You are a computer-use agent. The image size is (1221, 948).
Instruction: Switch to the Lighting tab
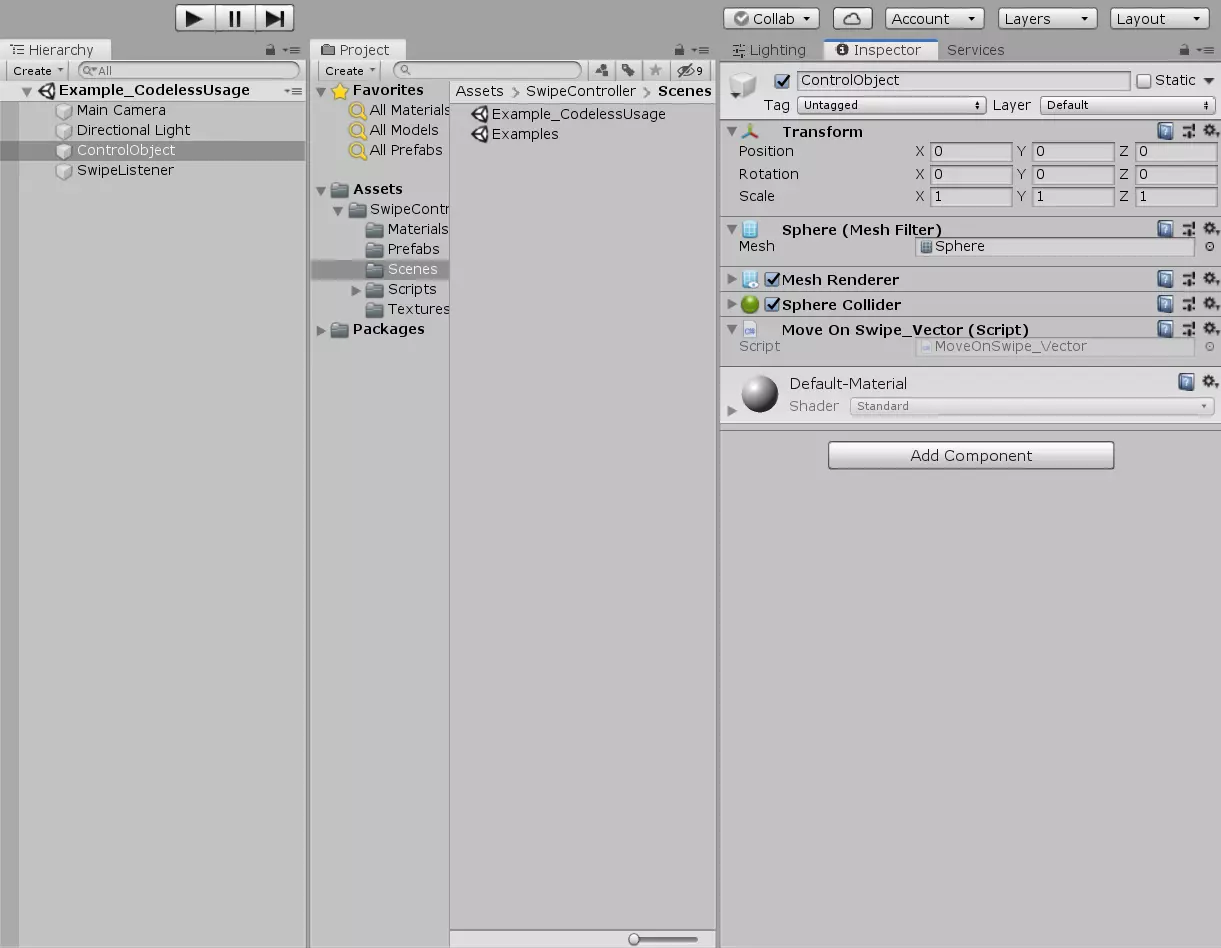pyautogui.click(x=769, y=50)
